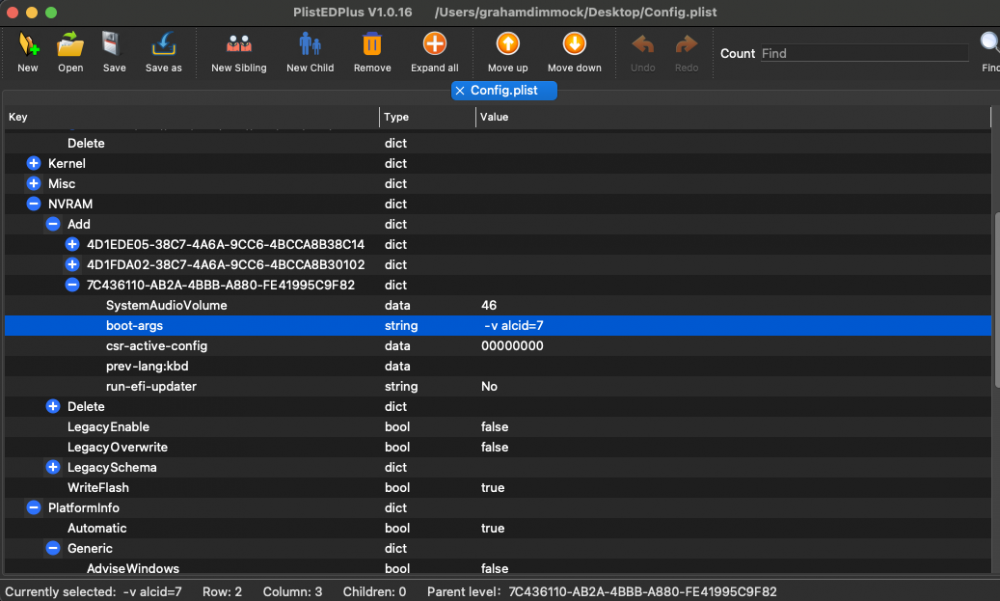This screenshot has width=1000, height=601.
Task: Remove the selected entry with Remove icon
Action: coord(372,45)
